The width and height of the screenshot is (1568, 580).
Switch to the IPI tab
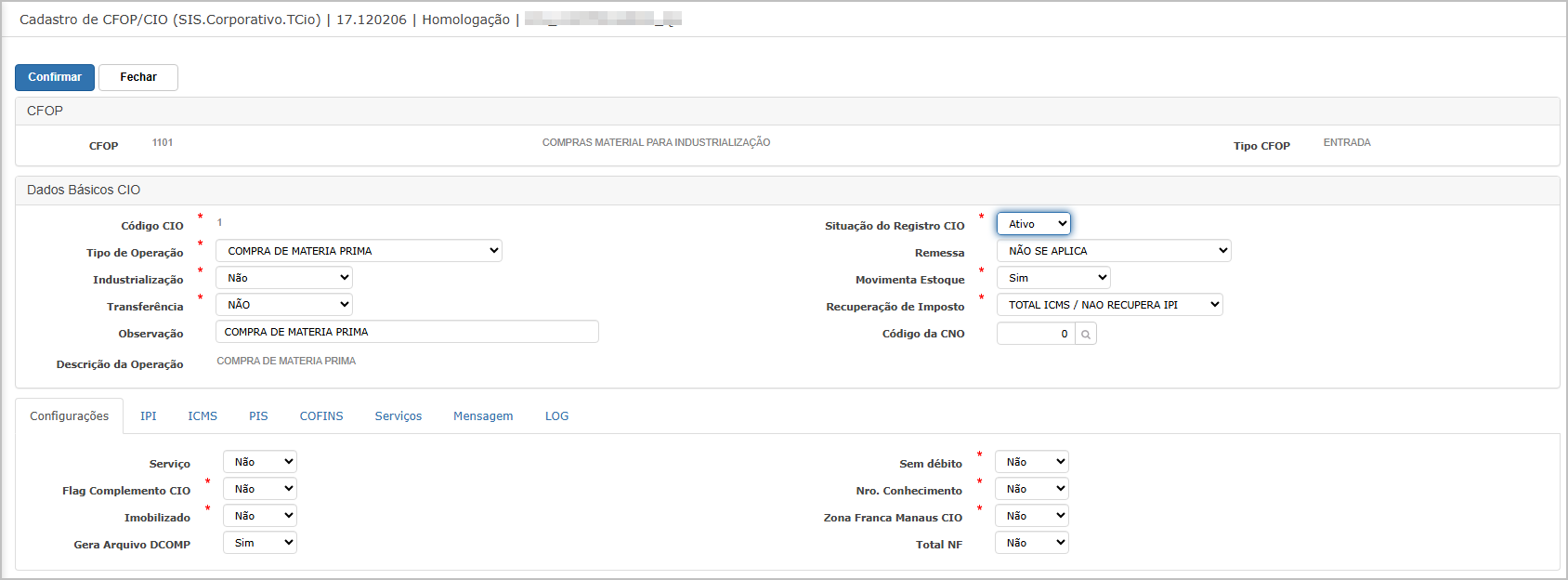pyautogui.click(x=149, y=416)
